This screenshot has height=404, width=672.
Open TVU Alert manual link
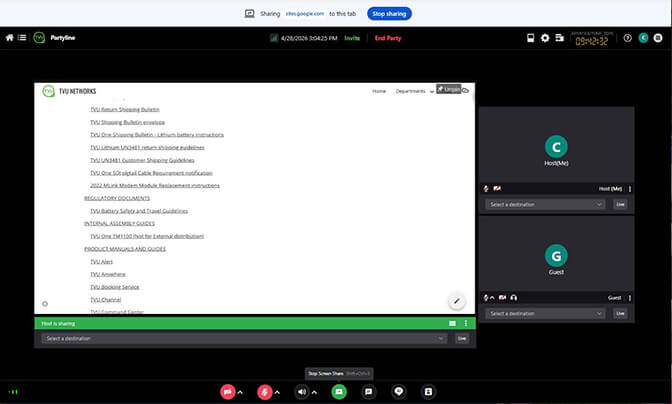coord(102,262)
